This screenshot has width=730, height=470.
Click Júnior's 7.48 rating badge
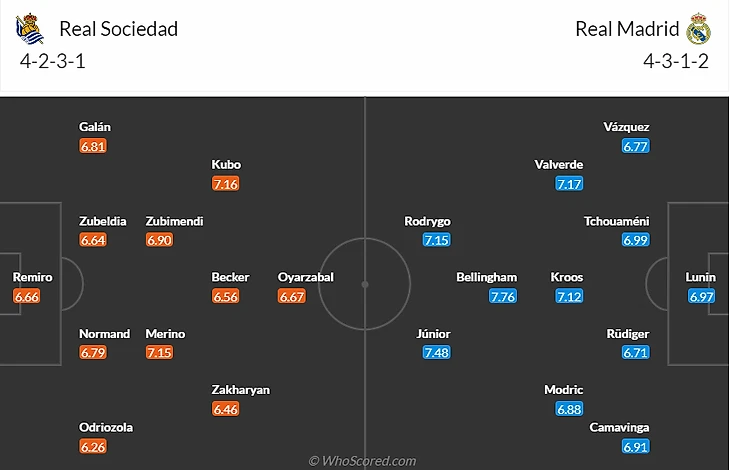(x=434, y=352)
